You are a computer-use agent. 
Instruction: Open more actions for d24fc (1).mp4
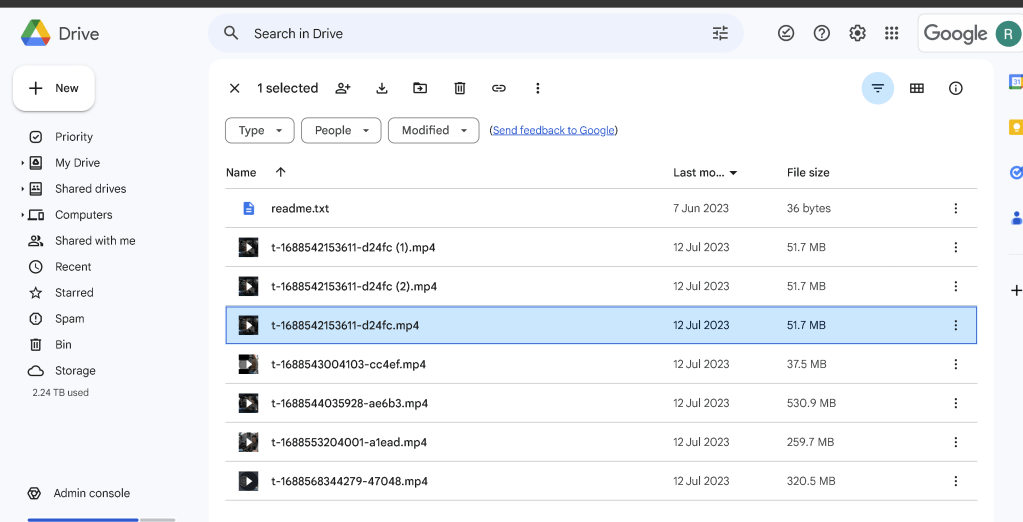955,247
